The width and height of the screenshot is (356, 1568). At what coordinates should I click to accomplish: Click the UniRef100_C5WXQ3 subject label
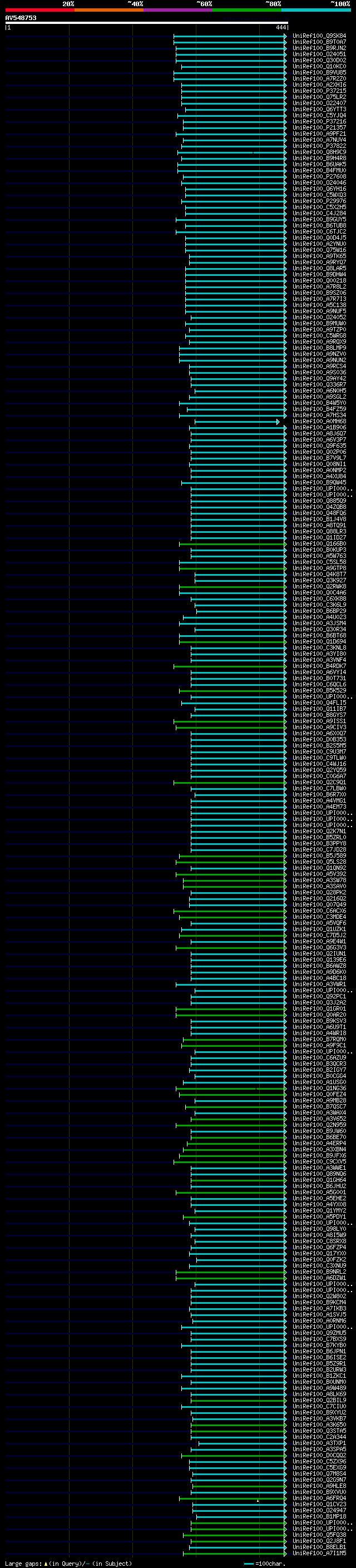point(319,195)
